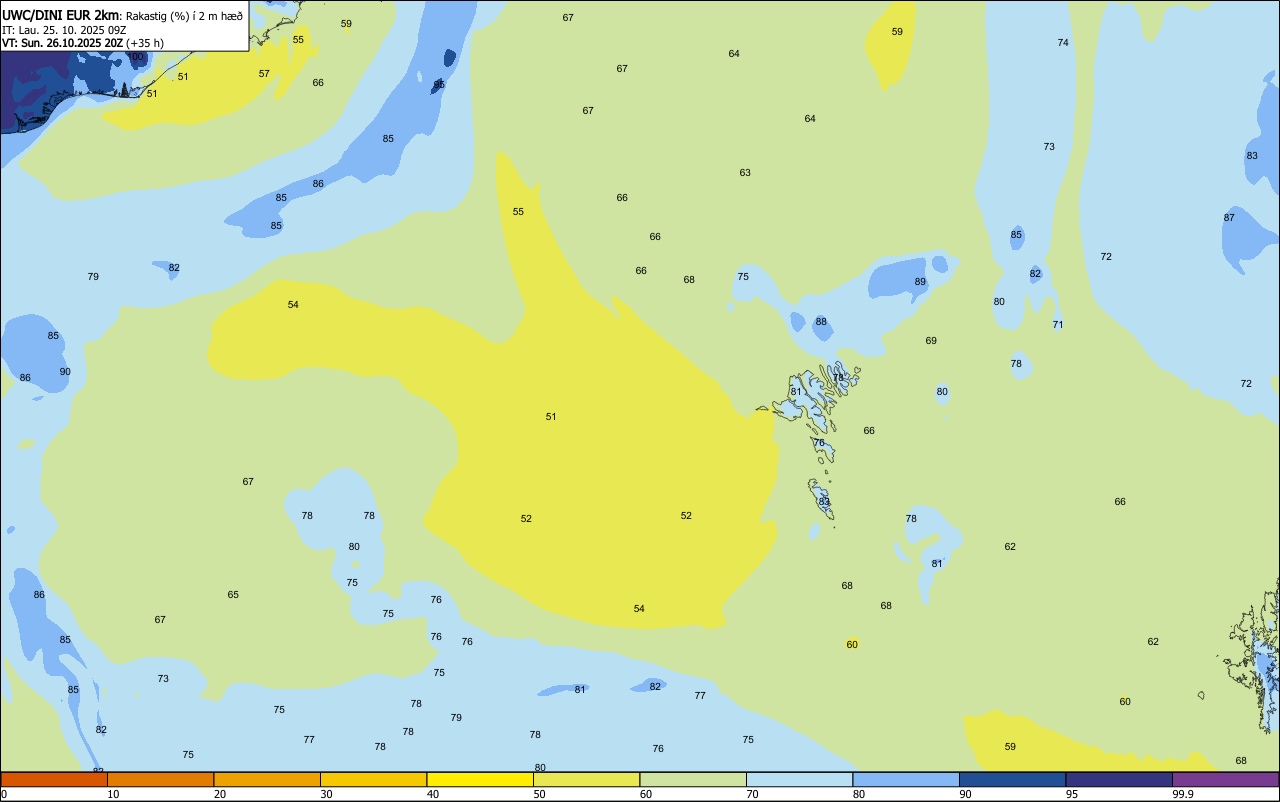1280x802 pixels.
Task: Click the humidity value 88 on the map
Action: pos(821,322)
